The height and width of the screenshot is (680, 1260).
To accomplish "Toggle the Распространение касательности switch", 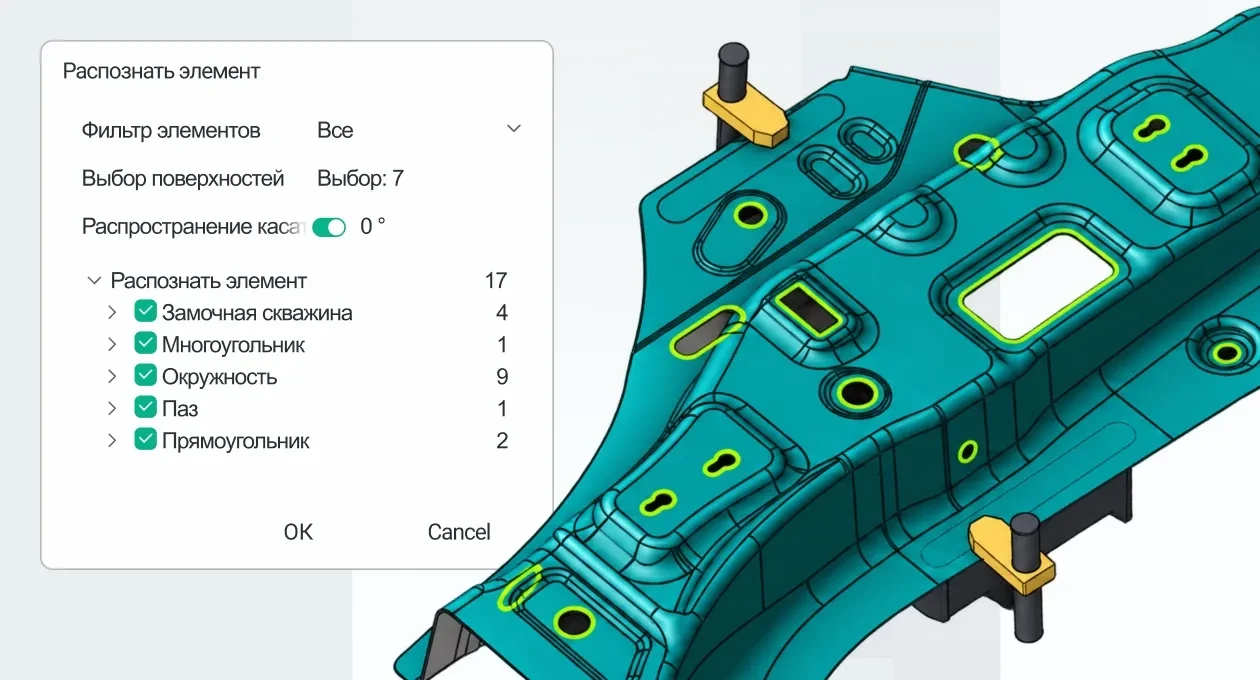I will [x=329, y=227].
